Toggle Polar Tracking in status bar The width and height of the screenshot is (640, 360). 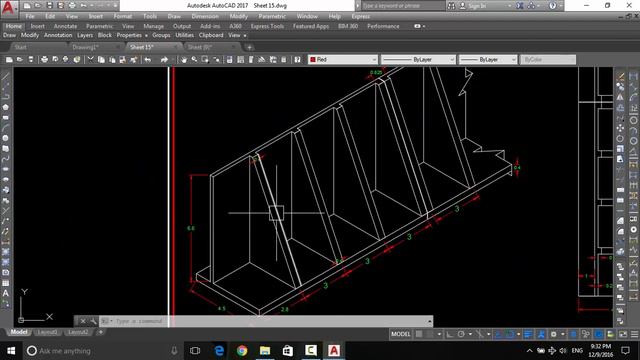pyautogui.click(x=461, y=334)
